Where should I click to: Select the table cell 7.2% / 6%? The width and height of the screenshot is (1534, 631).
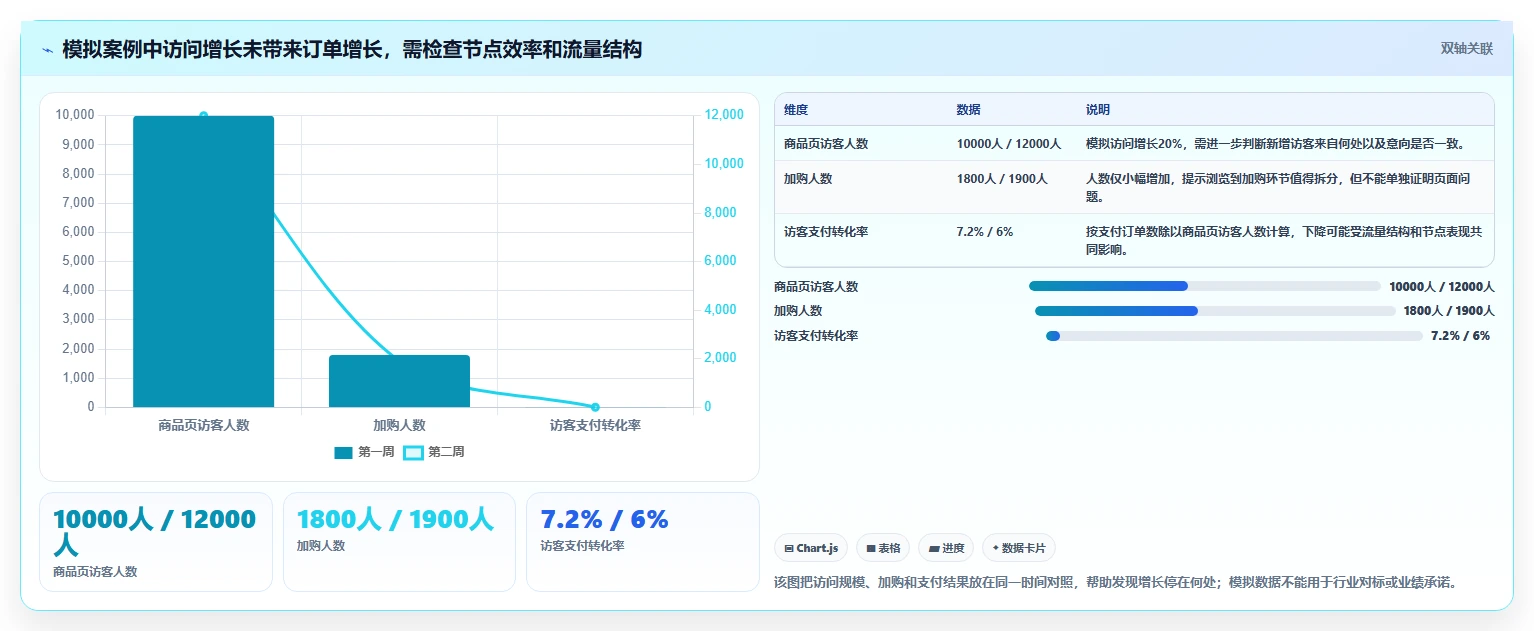point(985,232)
